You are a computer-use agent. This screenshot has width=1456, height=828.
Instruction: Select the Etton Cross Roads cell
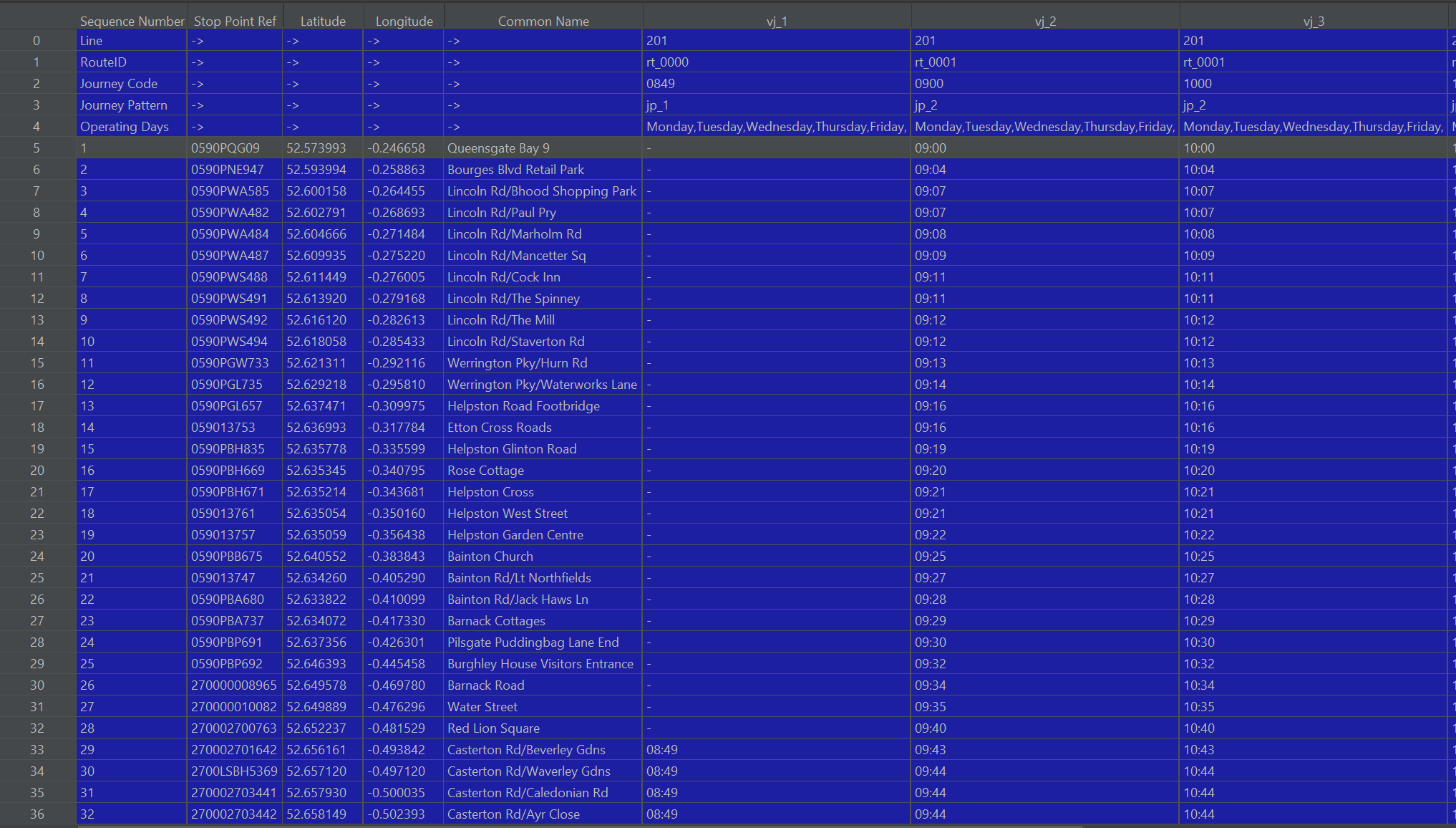click(x=543, y=428)
